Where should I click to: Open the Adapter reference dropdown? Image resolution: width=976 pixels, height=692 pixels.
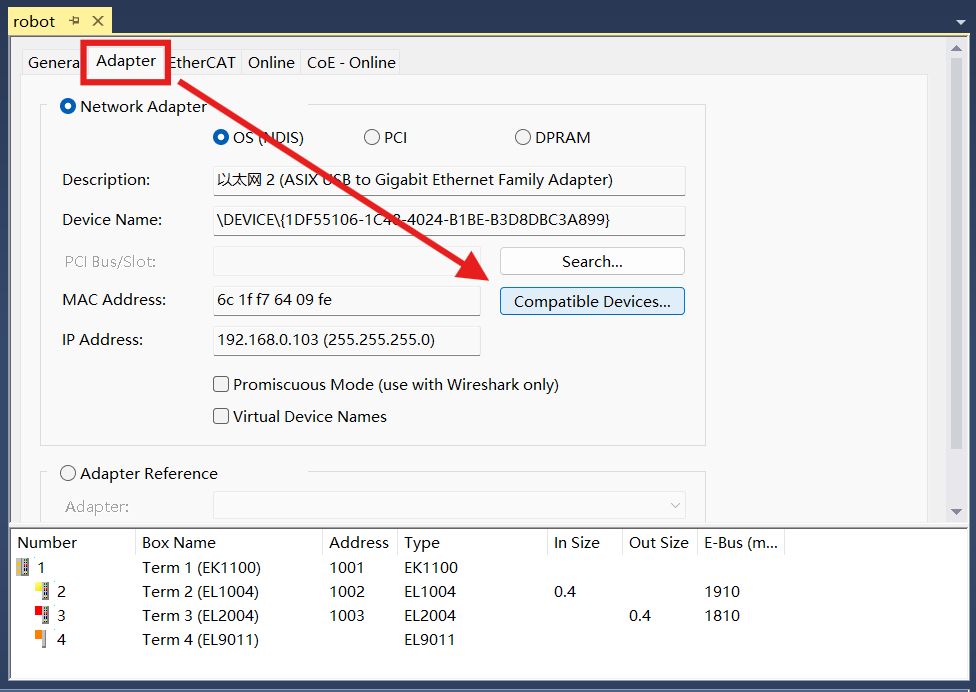coord(676,506)
